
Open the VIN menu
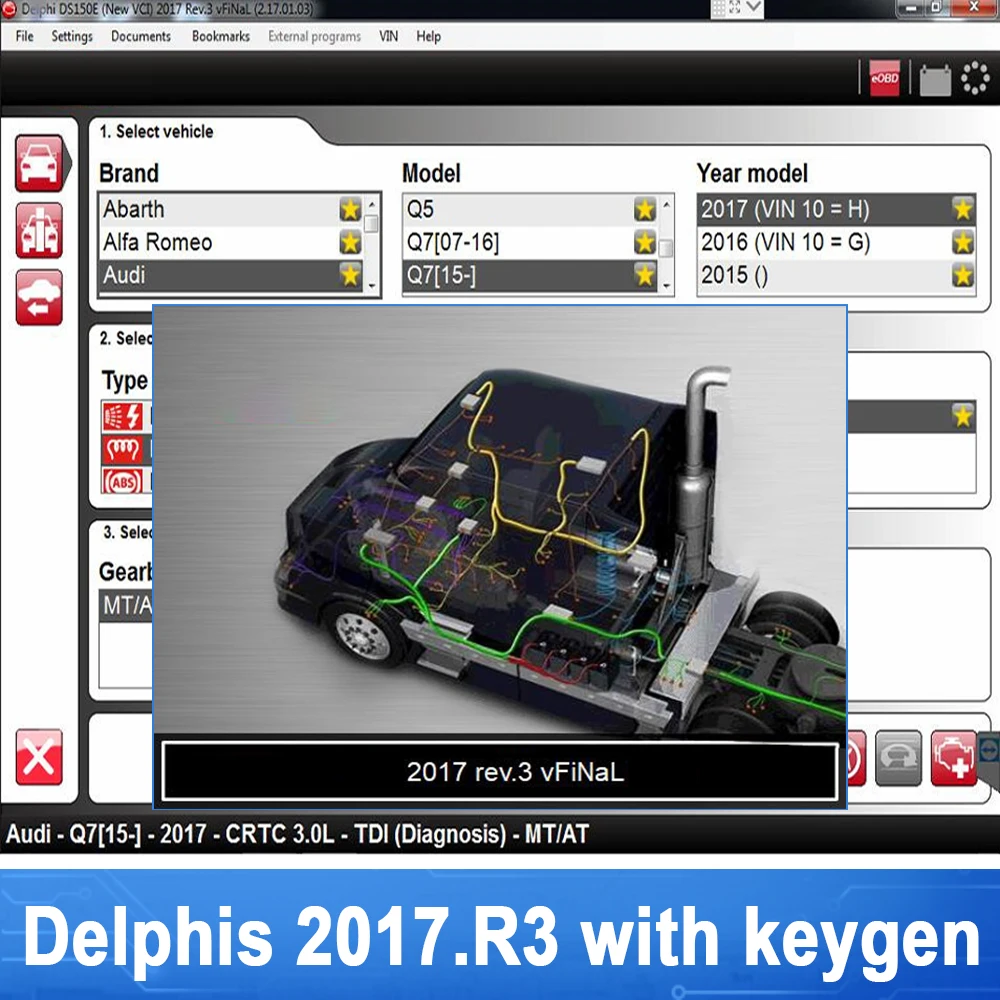(x=388, y=36)
